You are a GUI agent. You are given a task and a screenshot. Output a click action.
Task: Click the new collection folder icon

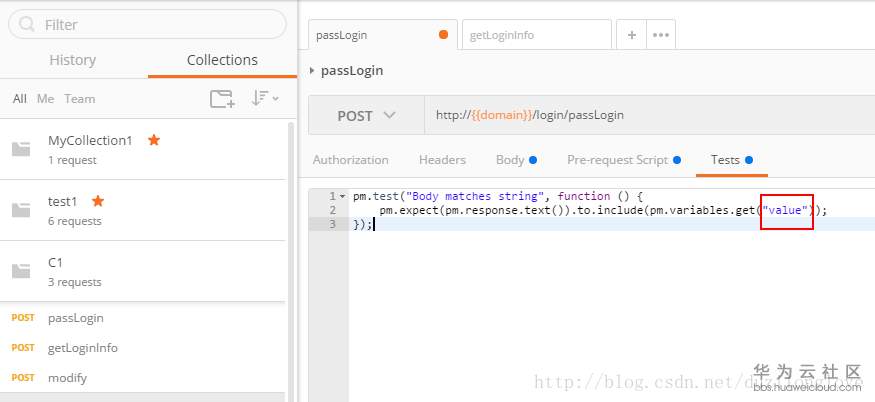(x=222, y=98)
